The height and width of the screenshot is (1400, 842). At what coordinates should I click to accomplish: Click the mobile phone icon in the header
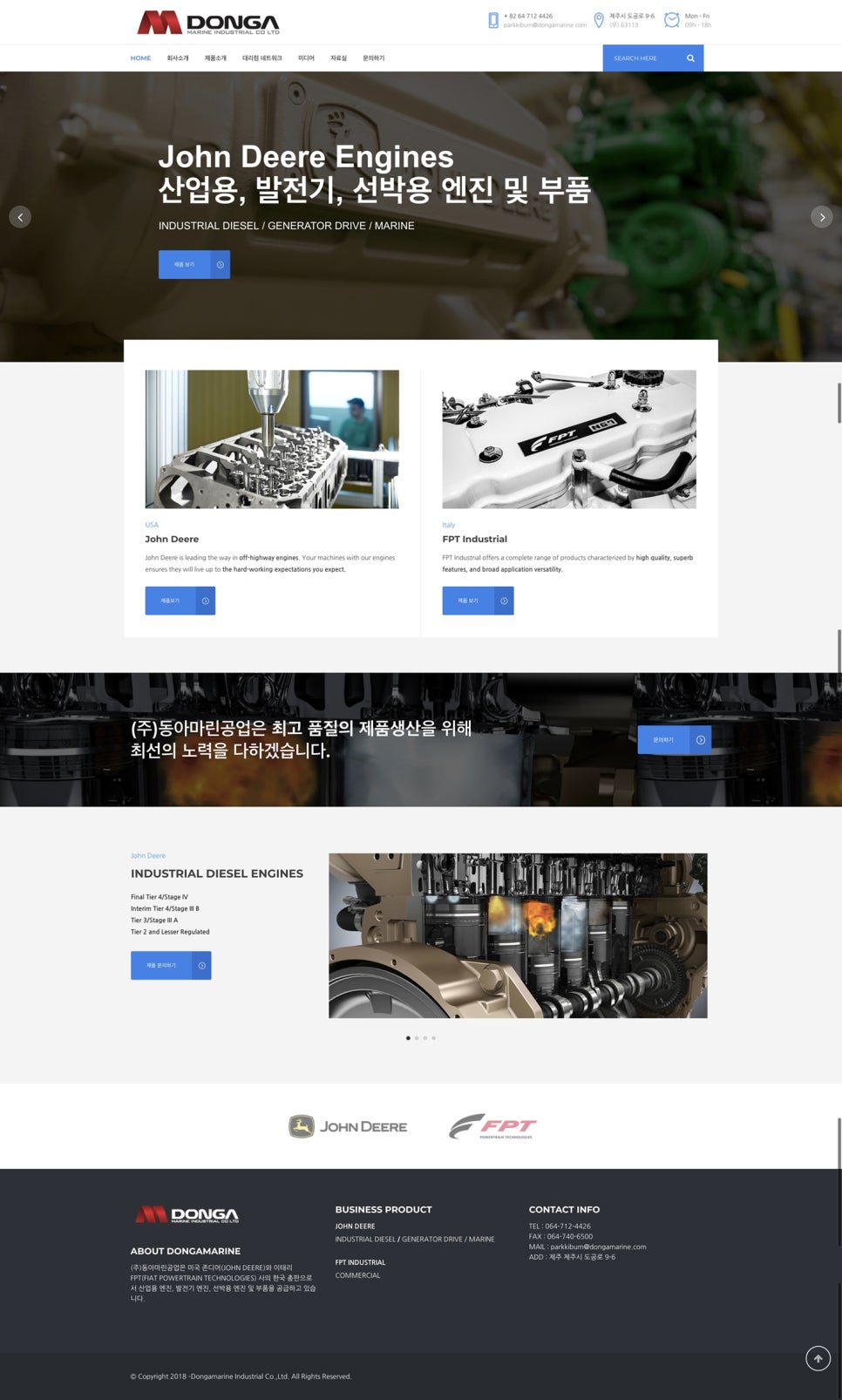[x=493, y=20]
